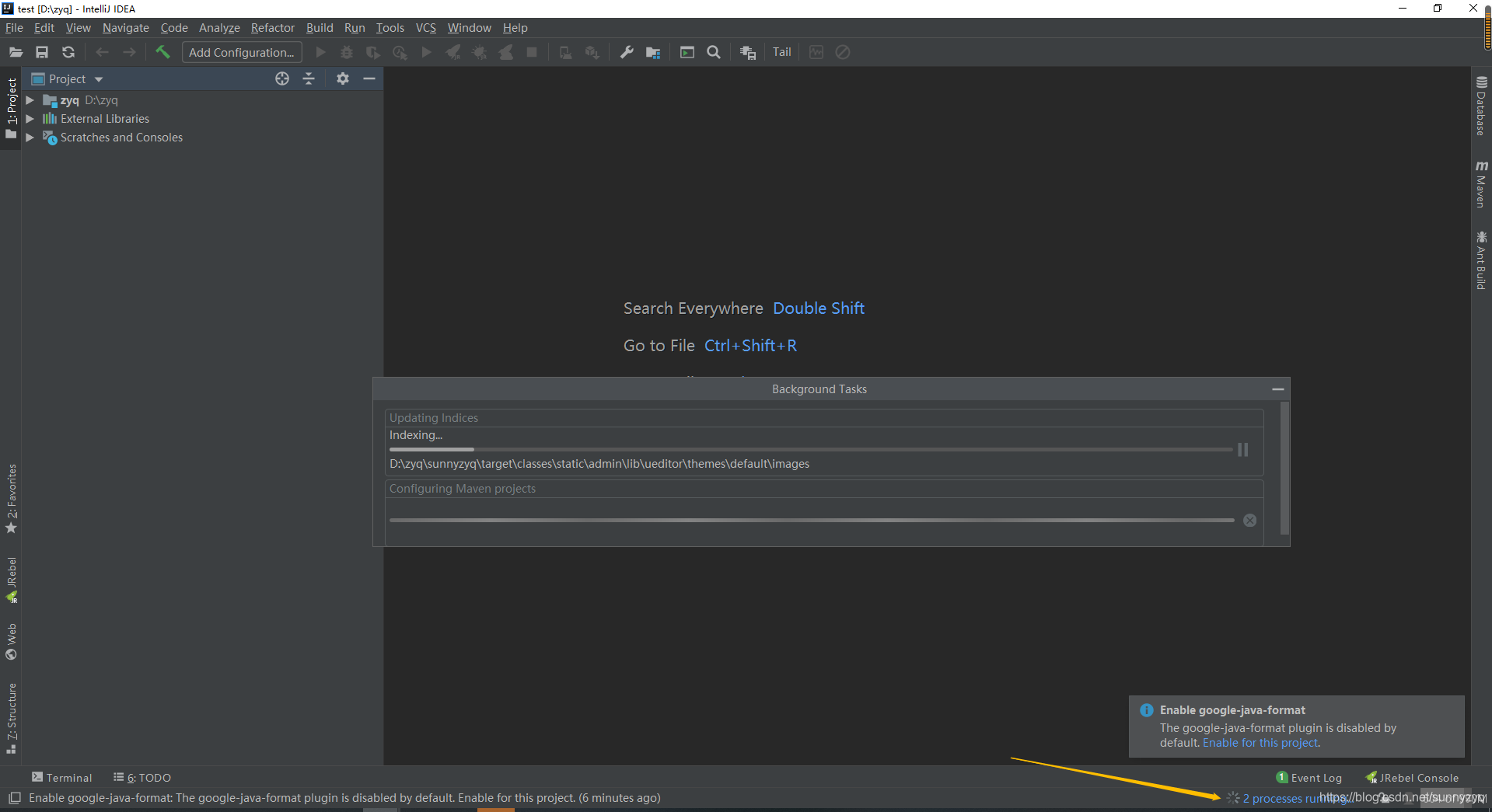Viewport: 1492px width, 812px height.
Task: Open Add Configuration dropdown
Action: [242, 52]
